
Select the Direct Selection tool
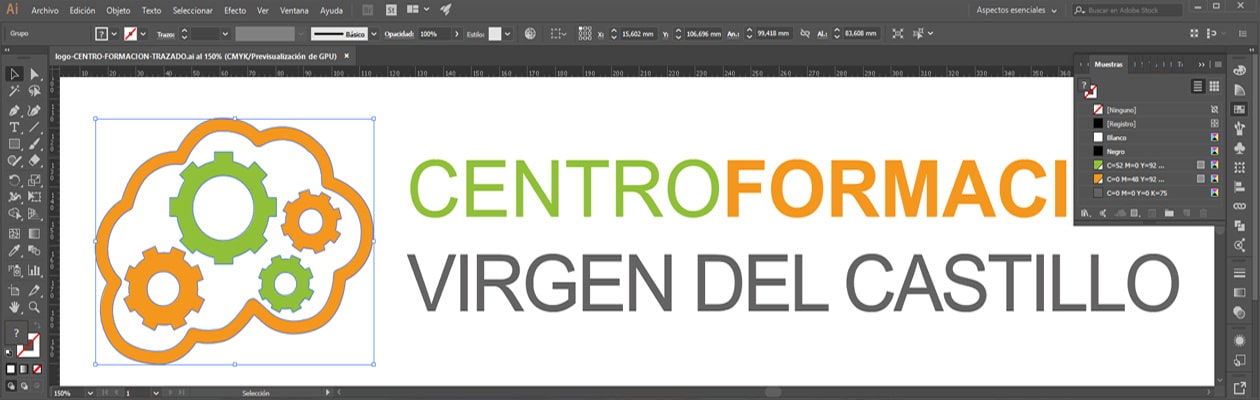tap(34, 74)
